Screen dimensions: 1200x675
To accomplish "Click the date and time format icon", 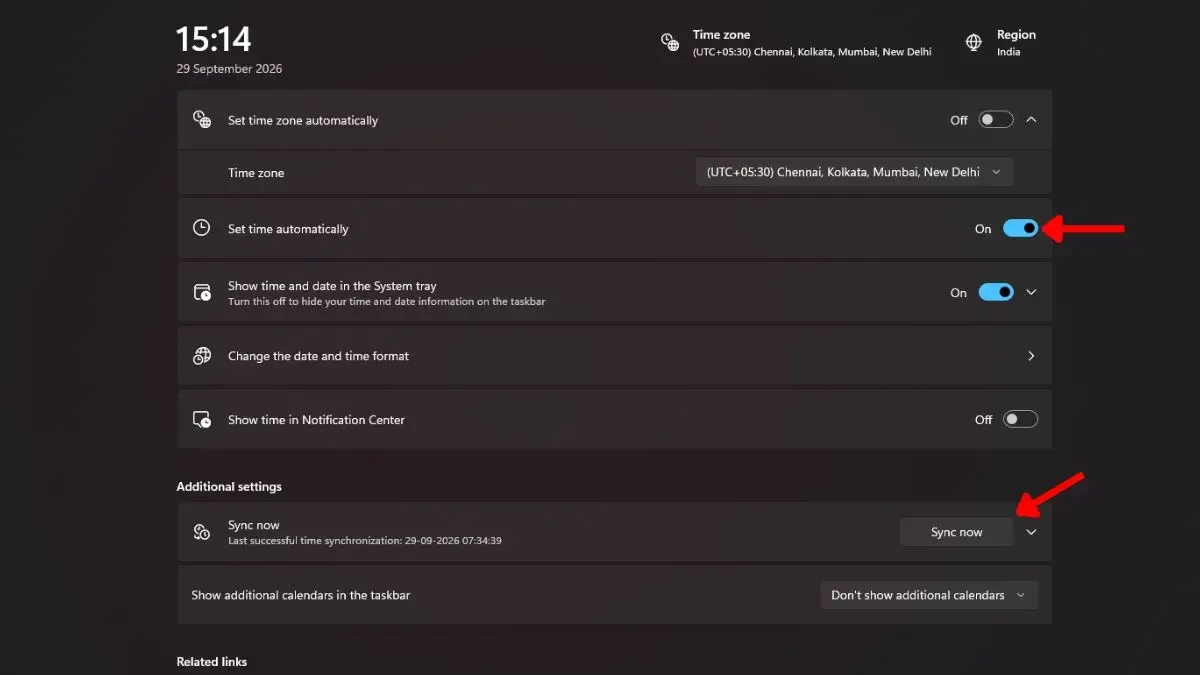I will tap(202, 356).
